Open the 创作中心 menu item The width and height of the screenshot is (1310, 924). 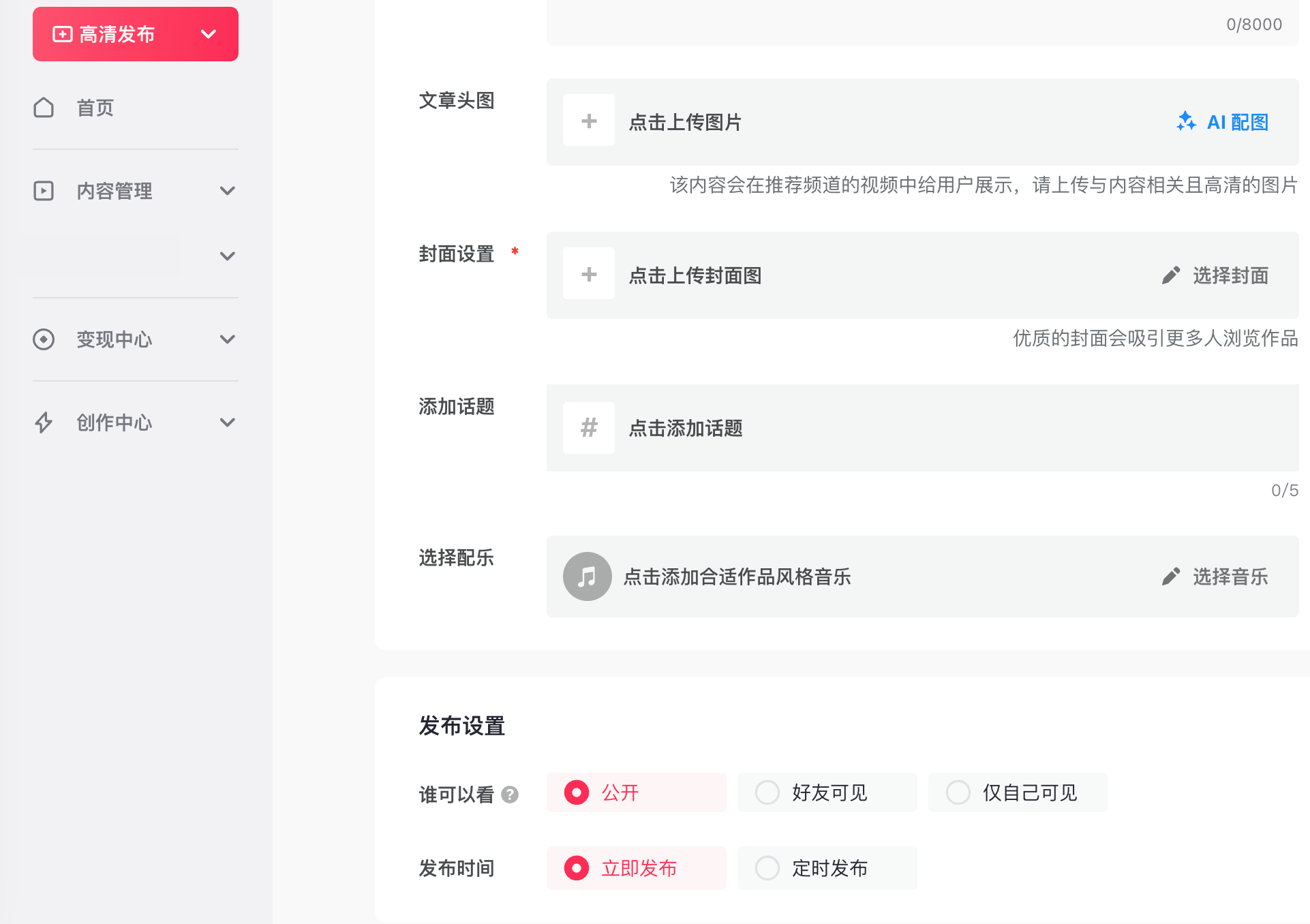[115, 422]
